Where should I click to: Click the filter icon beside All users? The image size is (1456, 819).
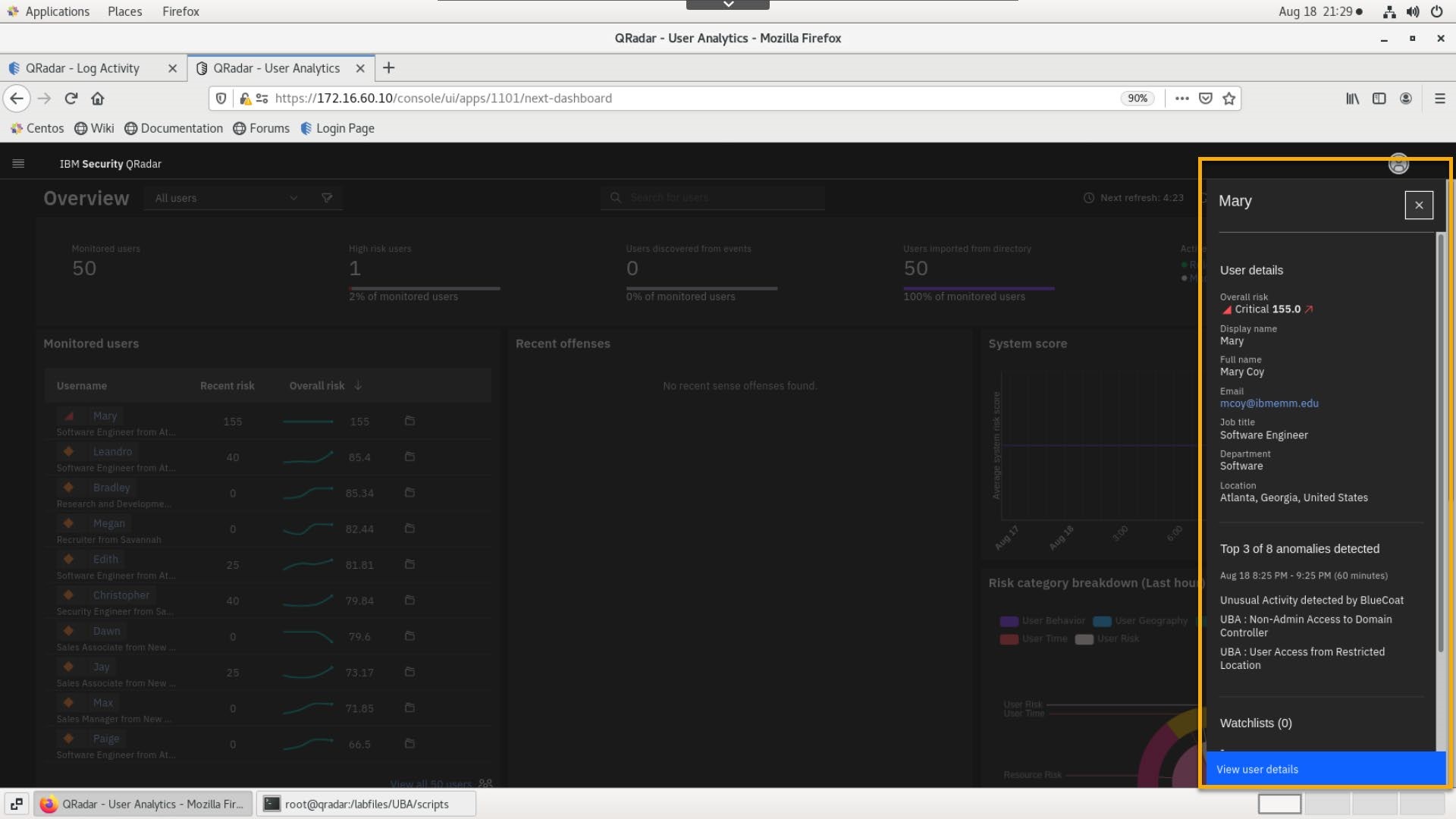click(327, 198)
